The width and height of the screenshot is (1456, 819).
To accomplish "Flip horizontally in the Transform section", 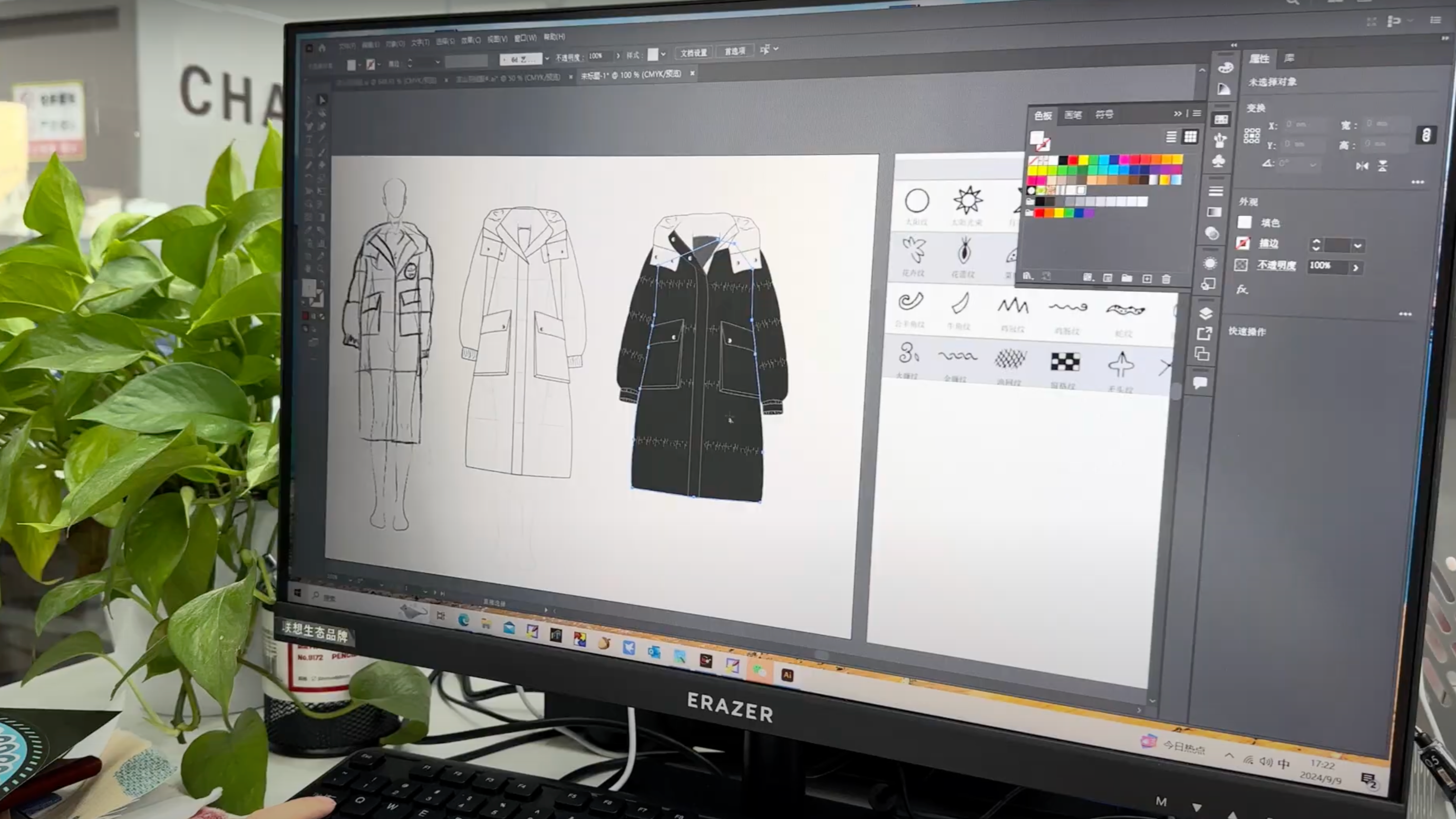I will pos(1362,165).
